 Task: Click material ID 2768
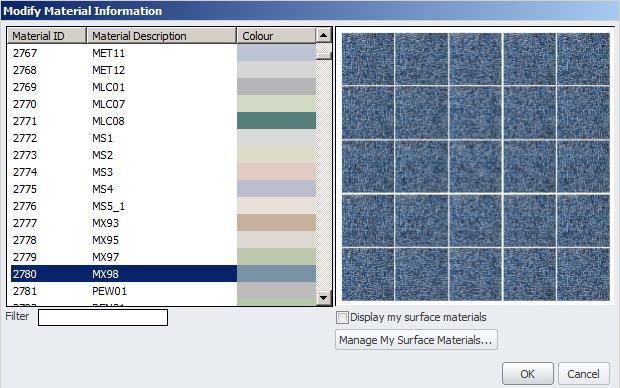pyautogui.click(x=25, y=70)
